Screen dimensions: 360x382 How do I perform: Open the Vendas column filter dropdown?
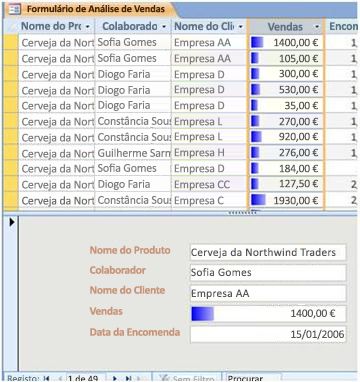(x=317, y=27)
